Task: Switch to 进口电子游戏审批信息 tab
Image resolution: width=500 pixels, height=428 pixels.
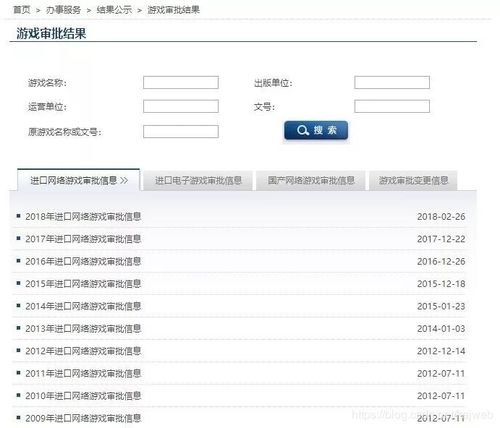Action: (198, 180)
